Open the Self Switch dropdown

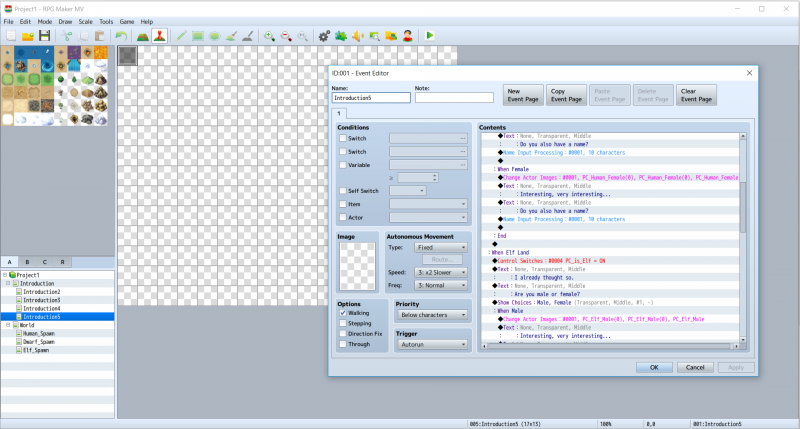point(408,191)
